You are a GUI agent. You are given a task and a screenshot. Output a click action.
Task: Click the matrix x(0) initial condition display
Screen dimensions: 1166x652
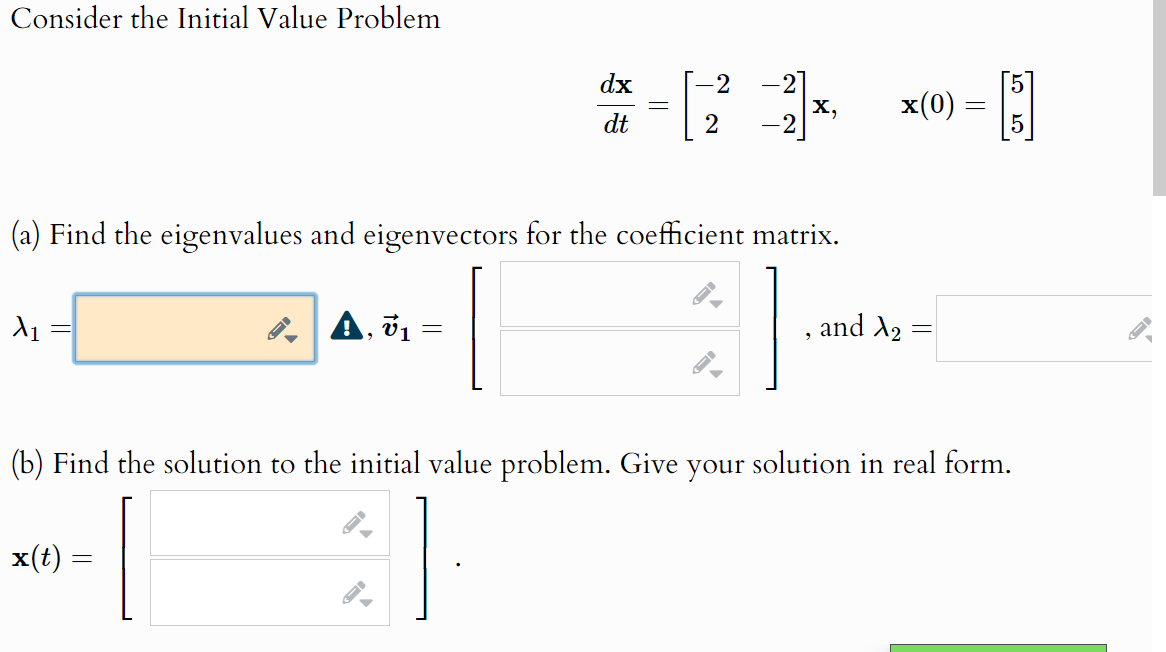tap(1019, 104)
